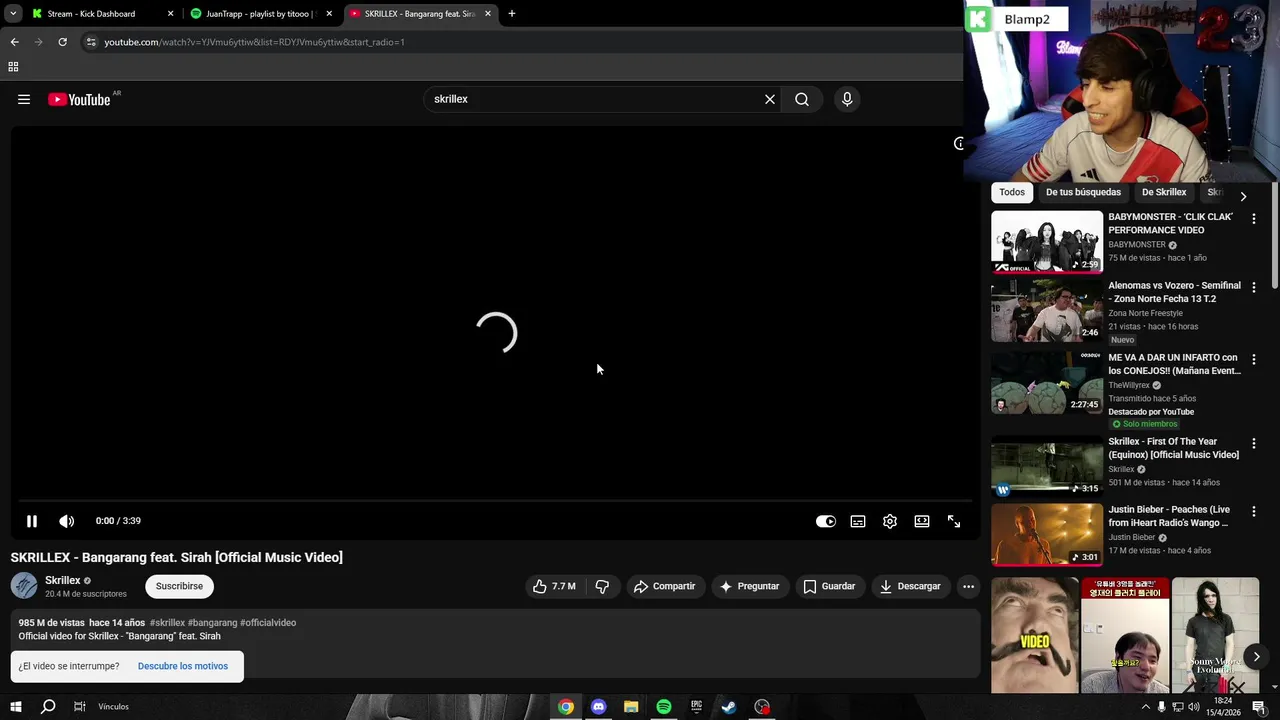Screen dimensions: 1280x720
Task: Open TheWillyrex channel name link
Action: (x=1129, y=385)
